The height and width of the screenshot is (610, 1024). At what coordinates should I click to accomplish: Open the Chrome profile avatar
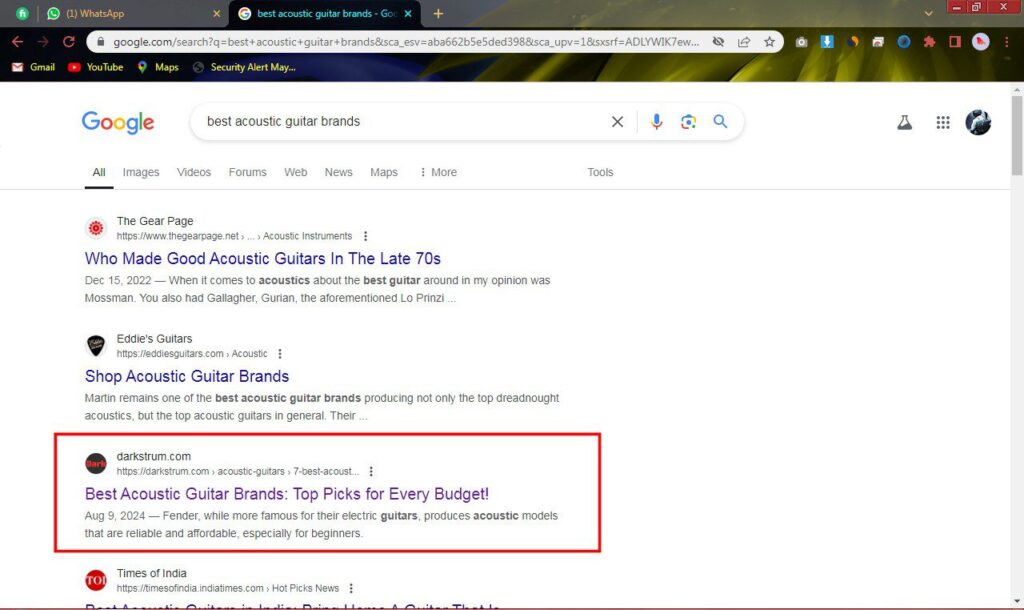point(980,42)
